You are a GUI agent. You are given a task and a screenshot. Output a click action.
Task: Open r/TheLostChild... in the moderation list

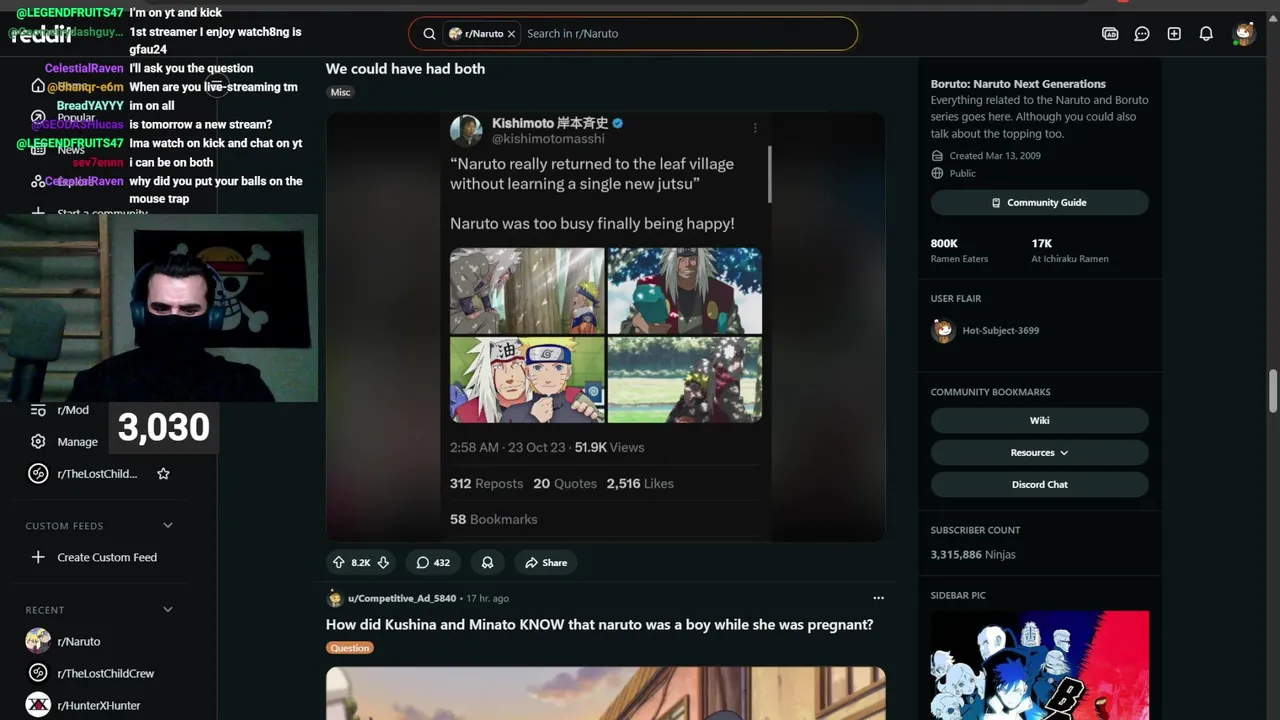pyautogui.click(x=97, y=473)
